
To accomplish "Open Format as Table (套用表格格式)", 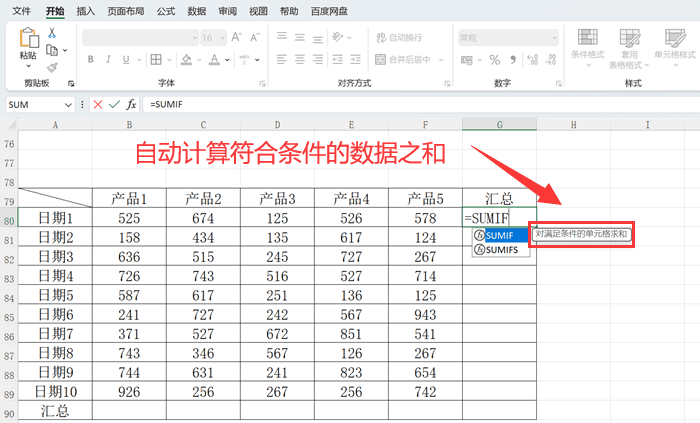I will 629,48.
